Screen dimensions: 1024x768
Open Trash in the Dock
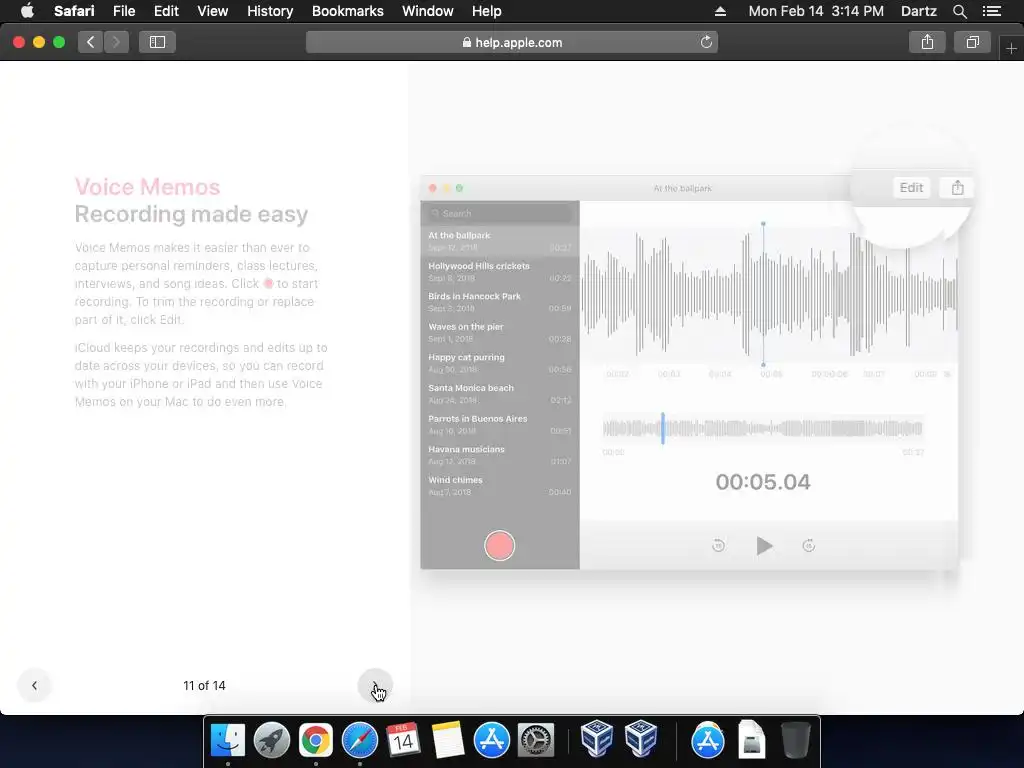796,739
